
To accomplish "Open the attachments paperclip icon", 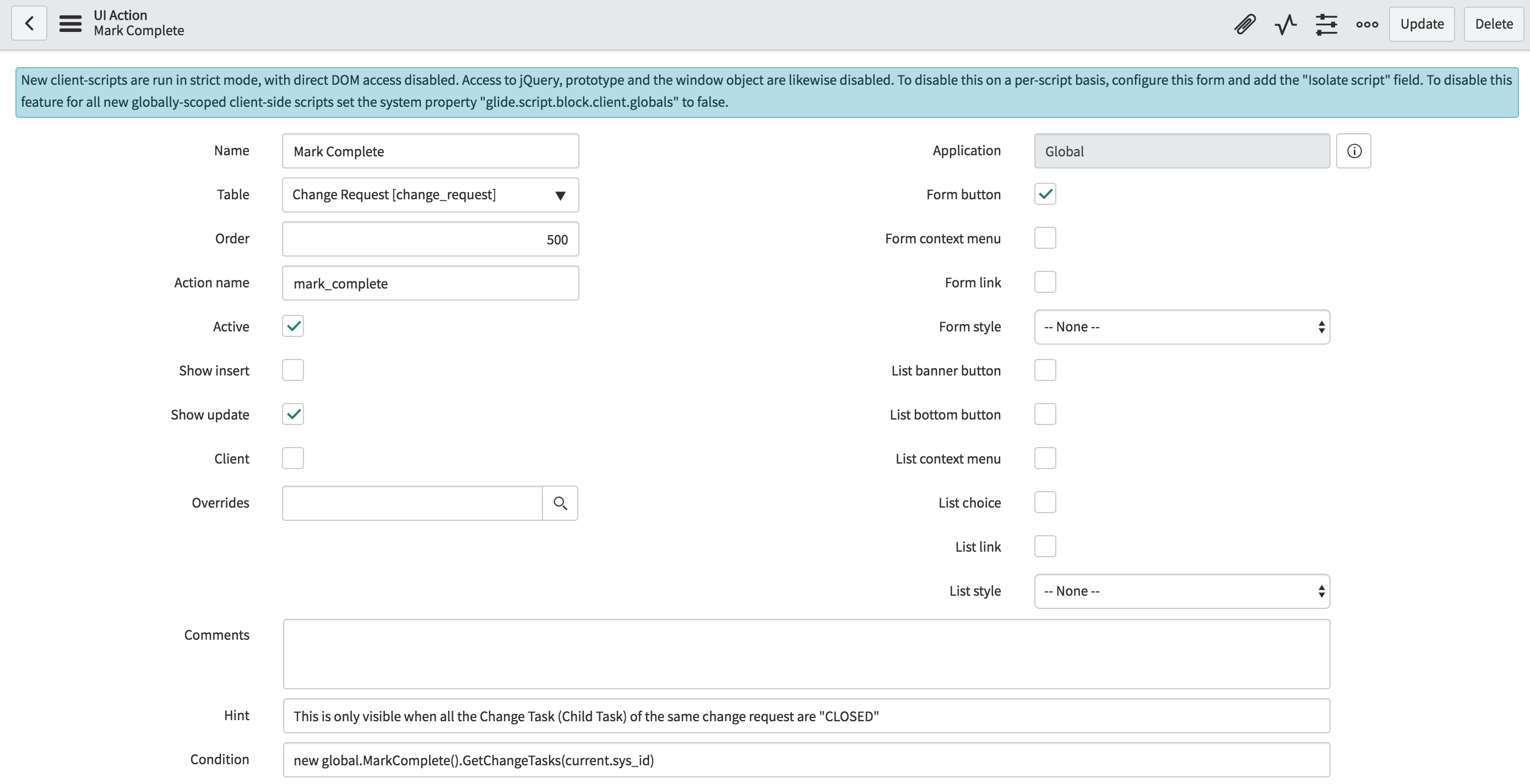I will [x=1244, y=24].
